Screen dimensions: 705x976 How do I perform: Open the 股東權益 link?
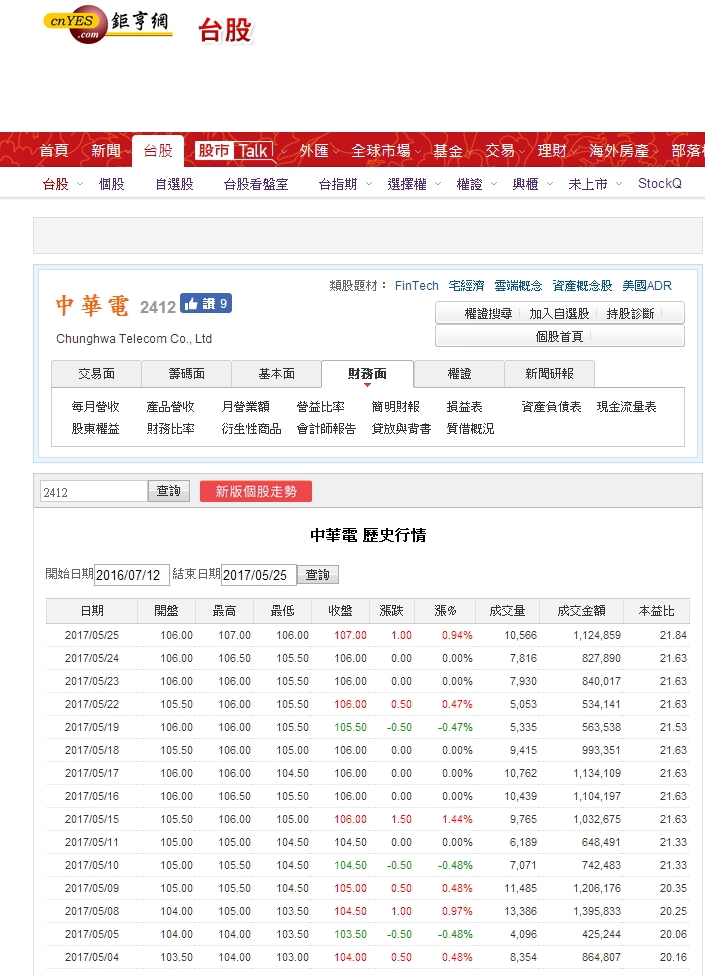coord(95,428)
